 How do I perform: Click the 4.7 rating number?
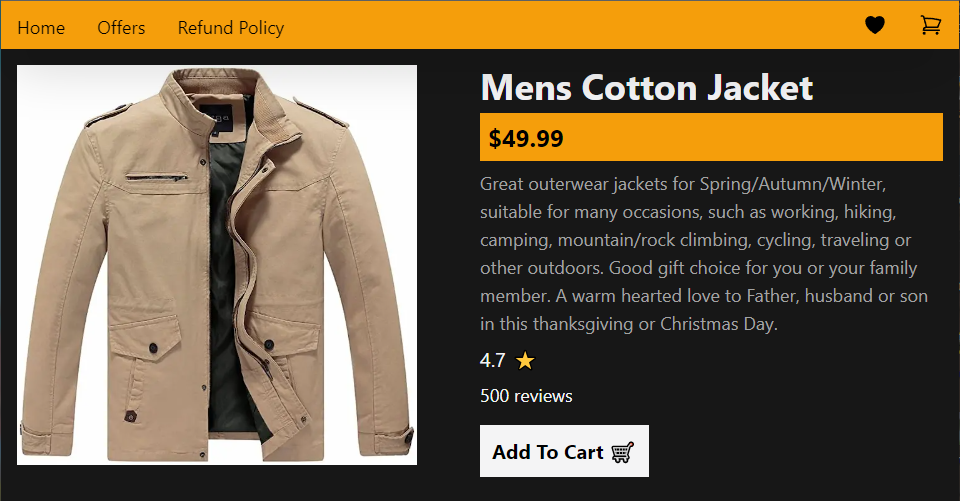tap(493, 360)
